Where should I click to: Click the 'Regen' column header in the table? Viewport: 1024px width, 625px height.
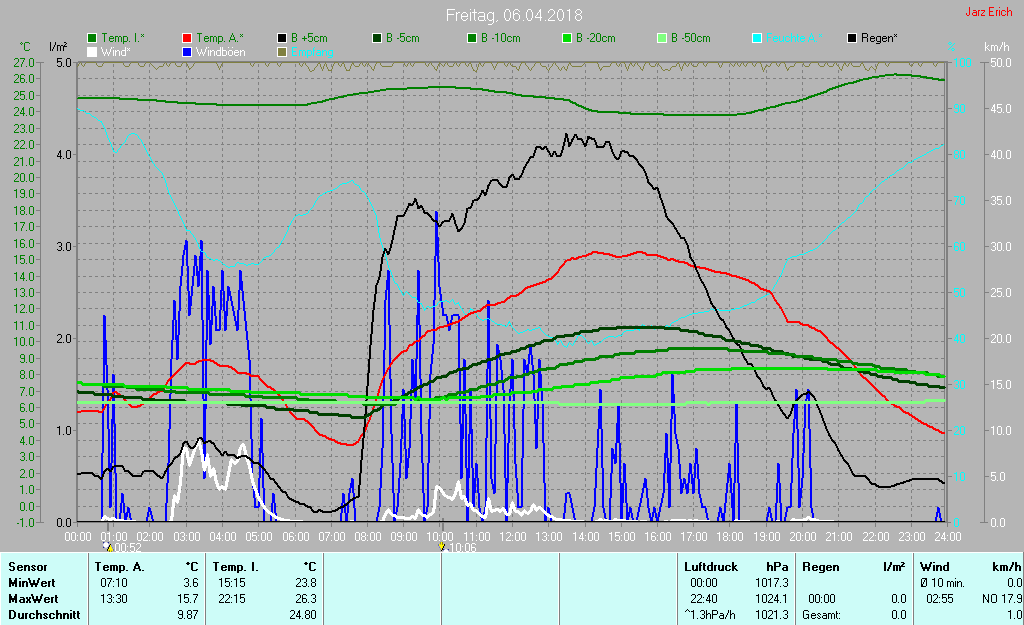tap(820, 567)
